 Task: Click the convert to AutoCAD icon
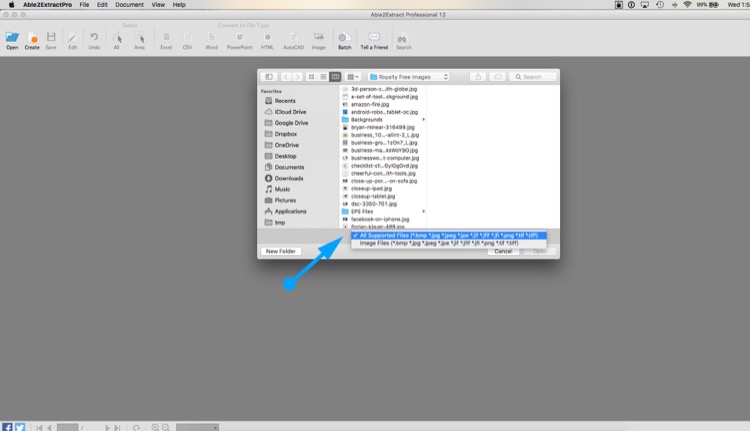293,37
